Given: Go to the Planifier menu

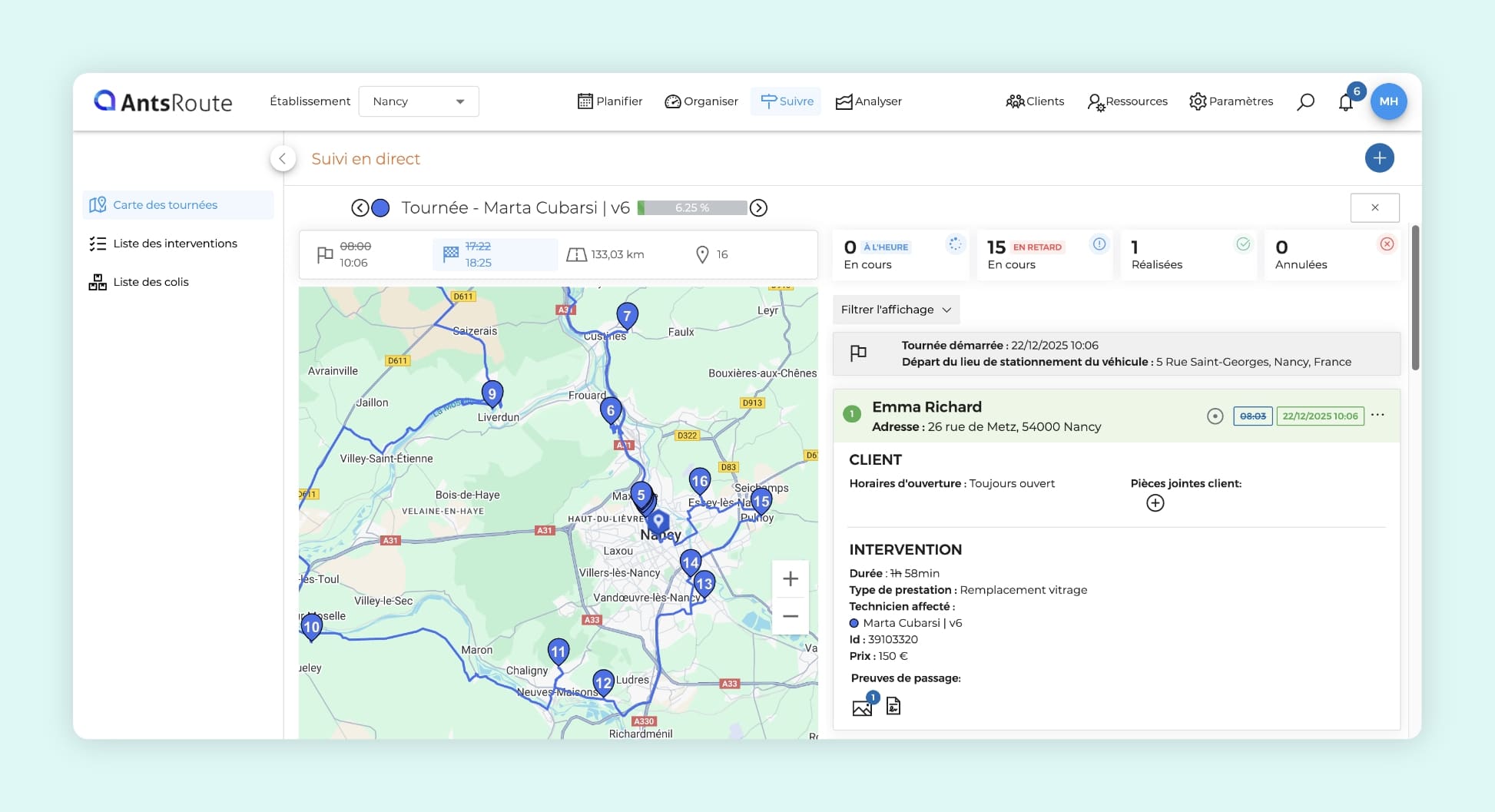Looking at the screenshot, I should 610,101.
